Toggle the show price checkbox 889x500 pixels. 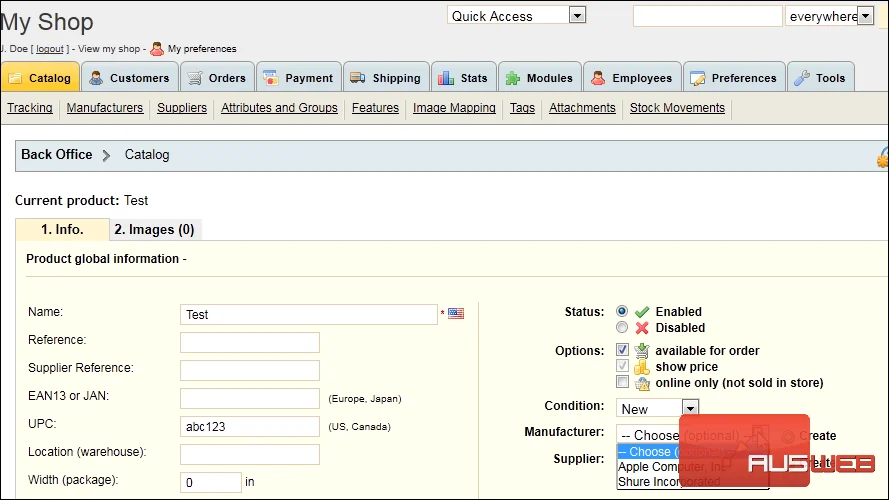[x=622, y=366]
